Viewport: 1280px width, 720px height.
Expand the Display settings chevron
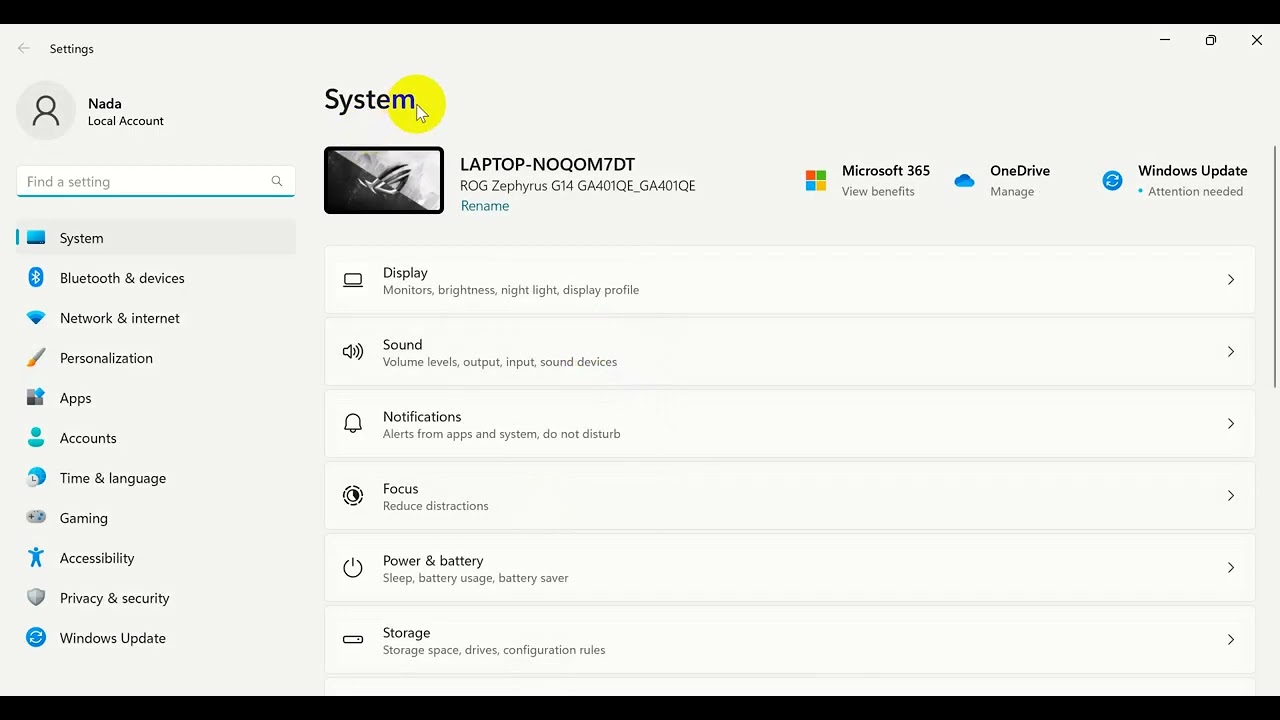1231,280
